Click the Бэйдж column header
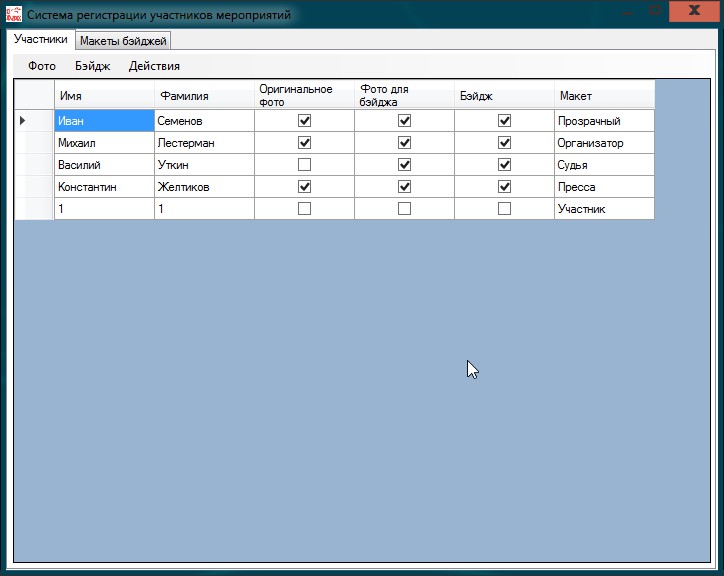724x576 pixels. [x=505, y=95]
